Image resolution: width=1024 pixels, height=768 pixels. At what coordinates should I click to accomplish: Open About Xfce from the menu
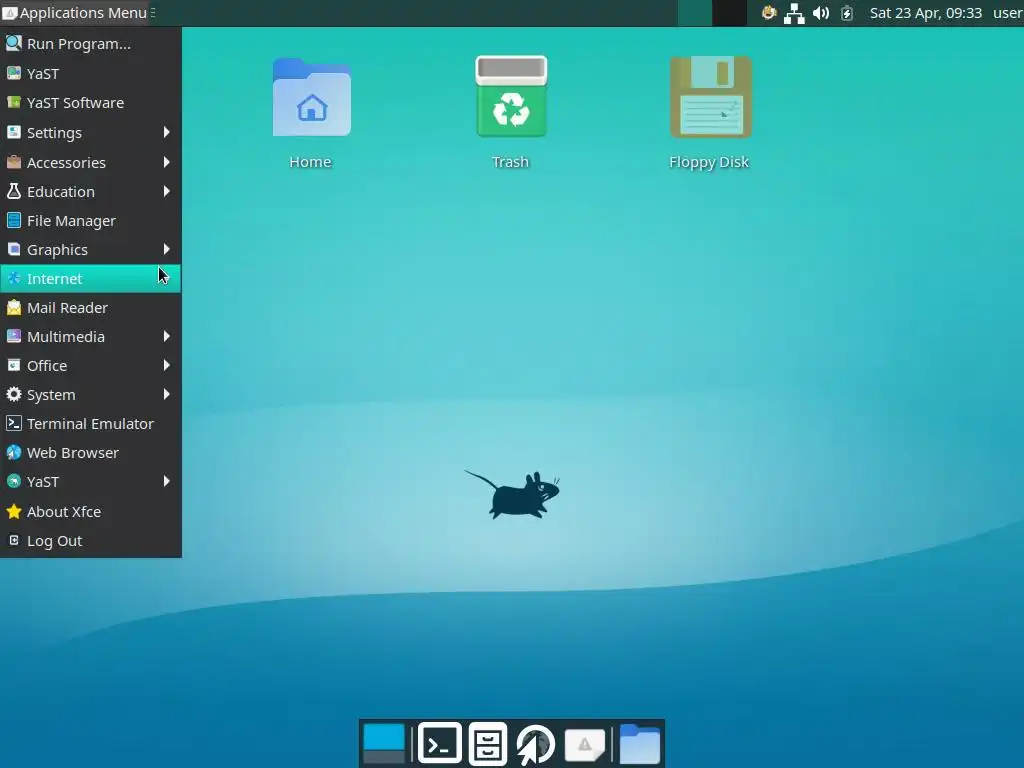(91, 511)
